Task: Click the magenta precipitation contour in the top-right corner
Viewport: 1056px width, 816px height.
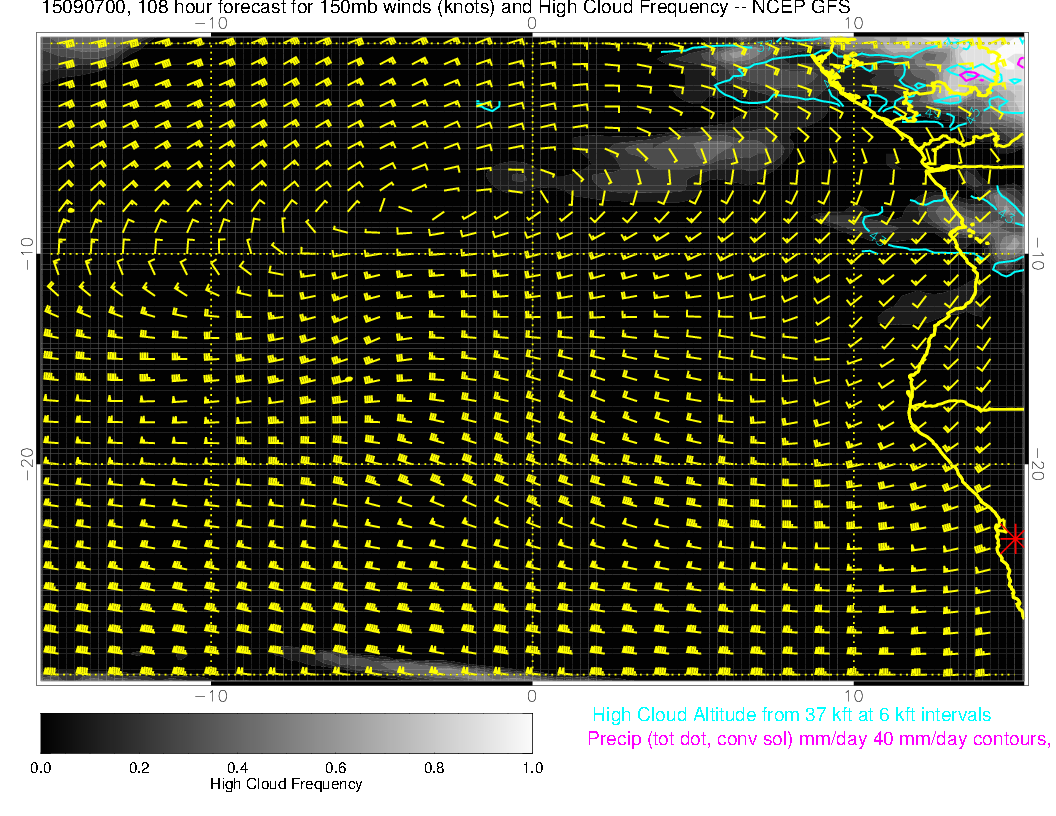Action: pyautogui.click(x=968, y=75)
